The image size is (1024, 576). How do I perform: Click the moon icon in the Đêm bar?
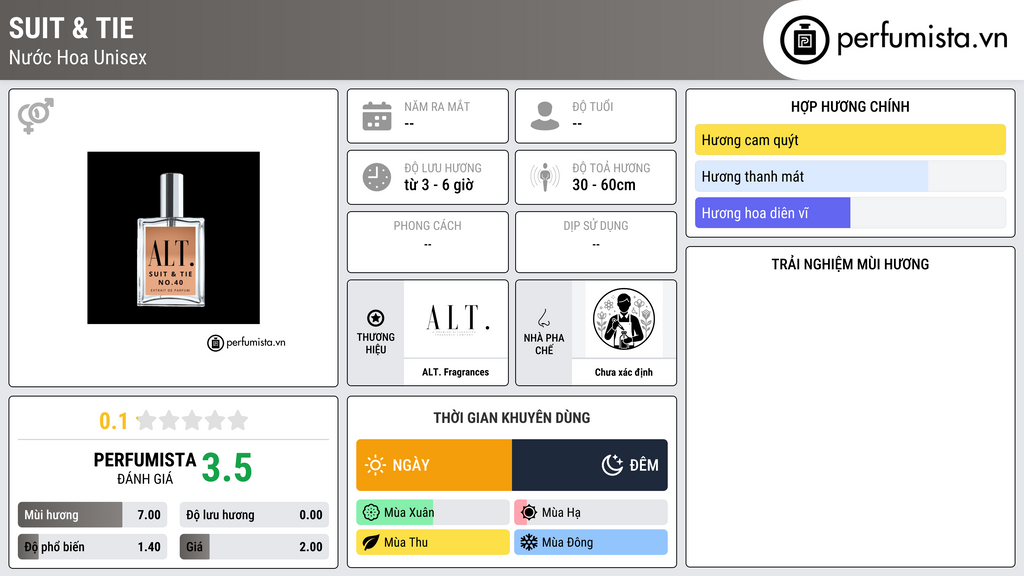click(612, 465)
